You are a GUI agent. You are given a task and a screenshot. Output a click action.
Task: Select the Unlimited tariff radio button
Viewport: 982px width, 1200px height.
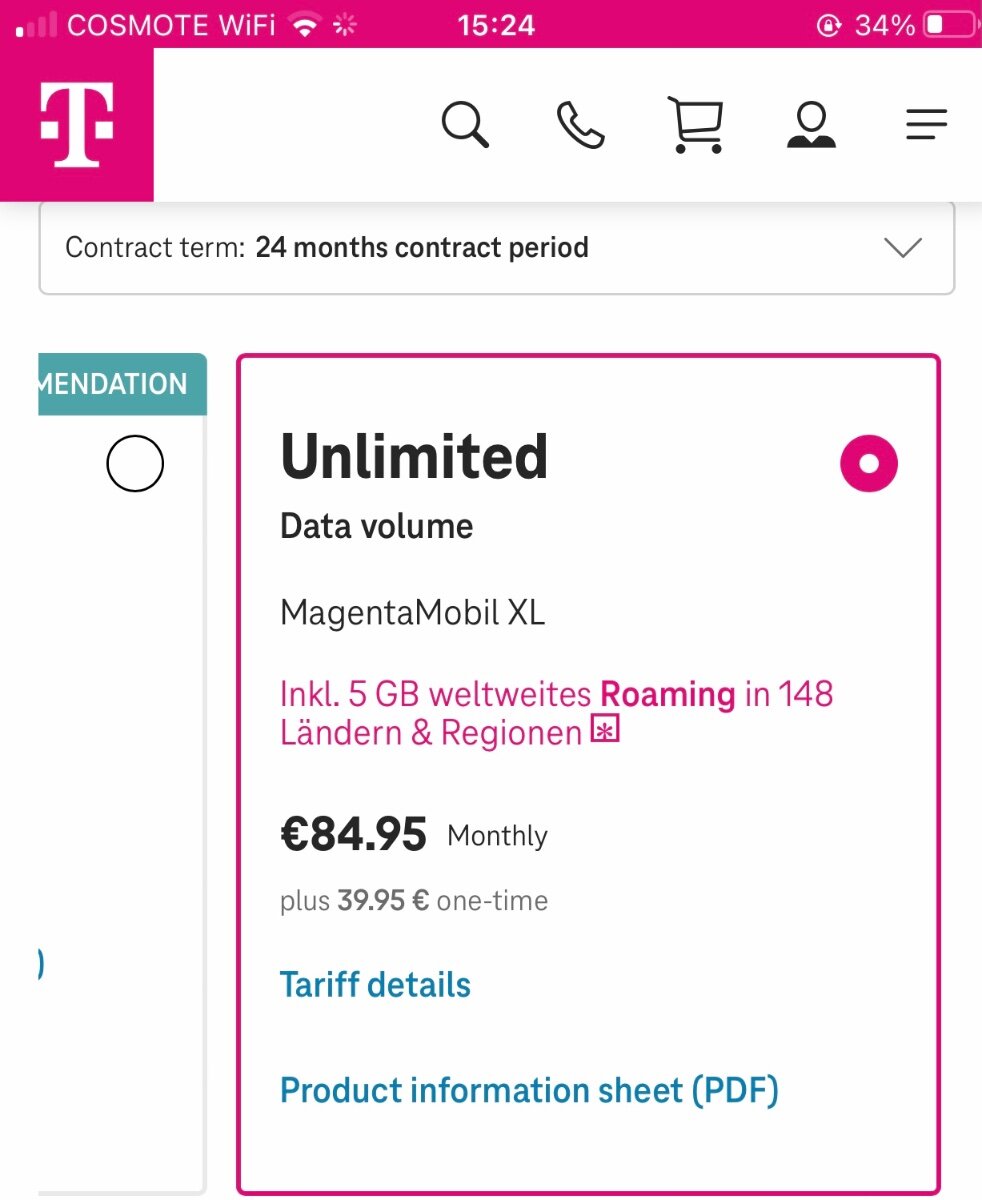[869, 464]
